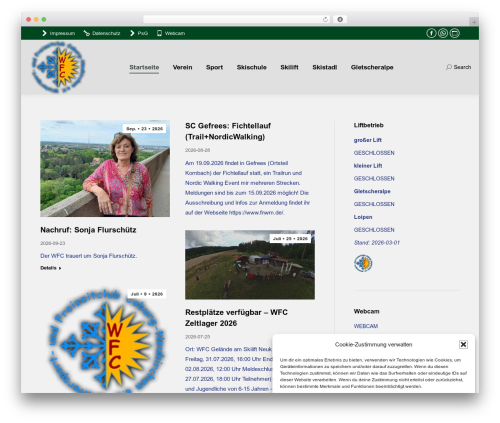The image size is (500, 423).
Task: Click the Gletscheralpe link in the sidebar
Action: tap(372, 191)
